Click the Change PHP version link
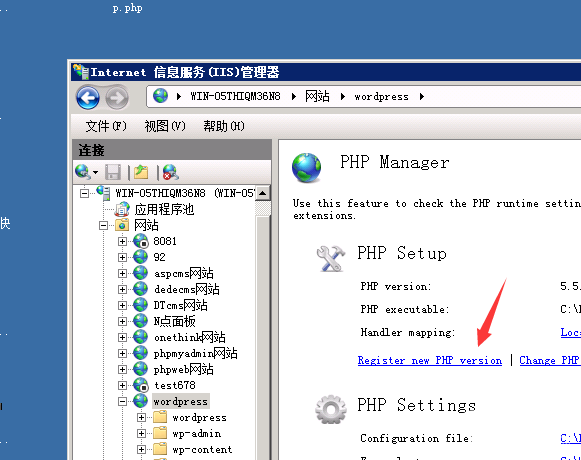This screenshot has height=460, width=581. tap(550, 360)
